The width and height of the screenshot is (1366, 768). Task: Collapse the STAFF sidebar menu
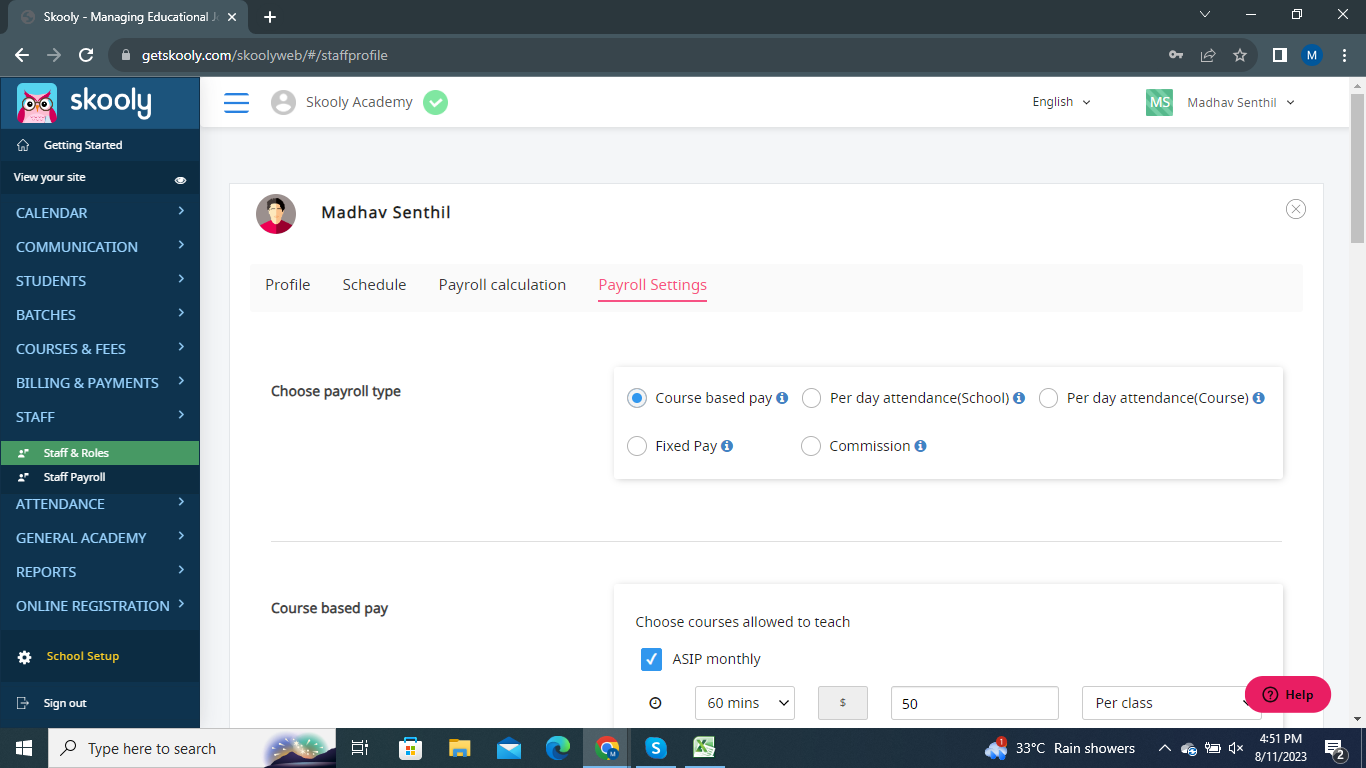(x=100, y=417)
